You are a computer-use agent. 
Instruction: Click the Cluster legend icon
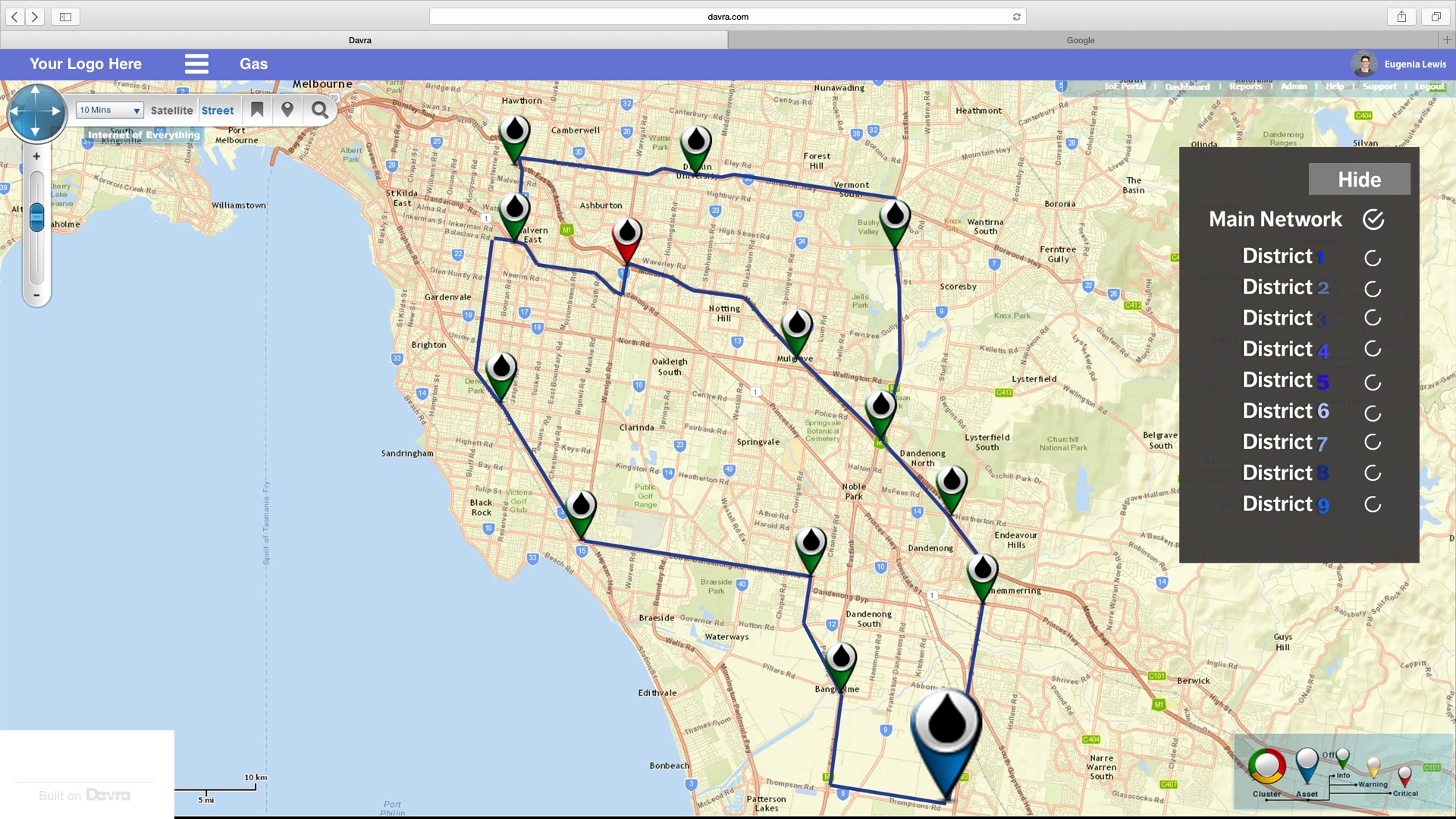1267,767
